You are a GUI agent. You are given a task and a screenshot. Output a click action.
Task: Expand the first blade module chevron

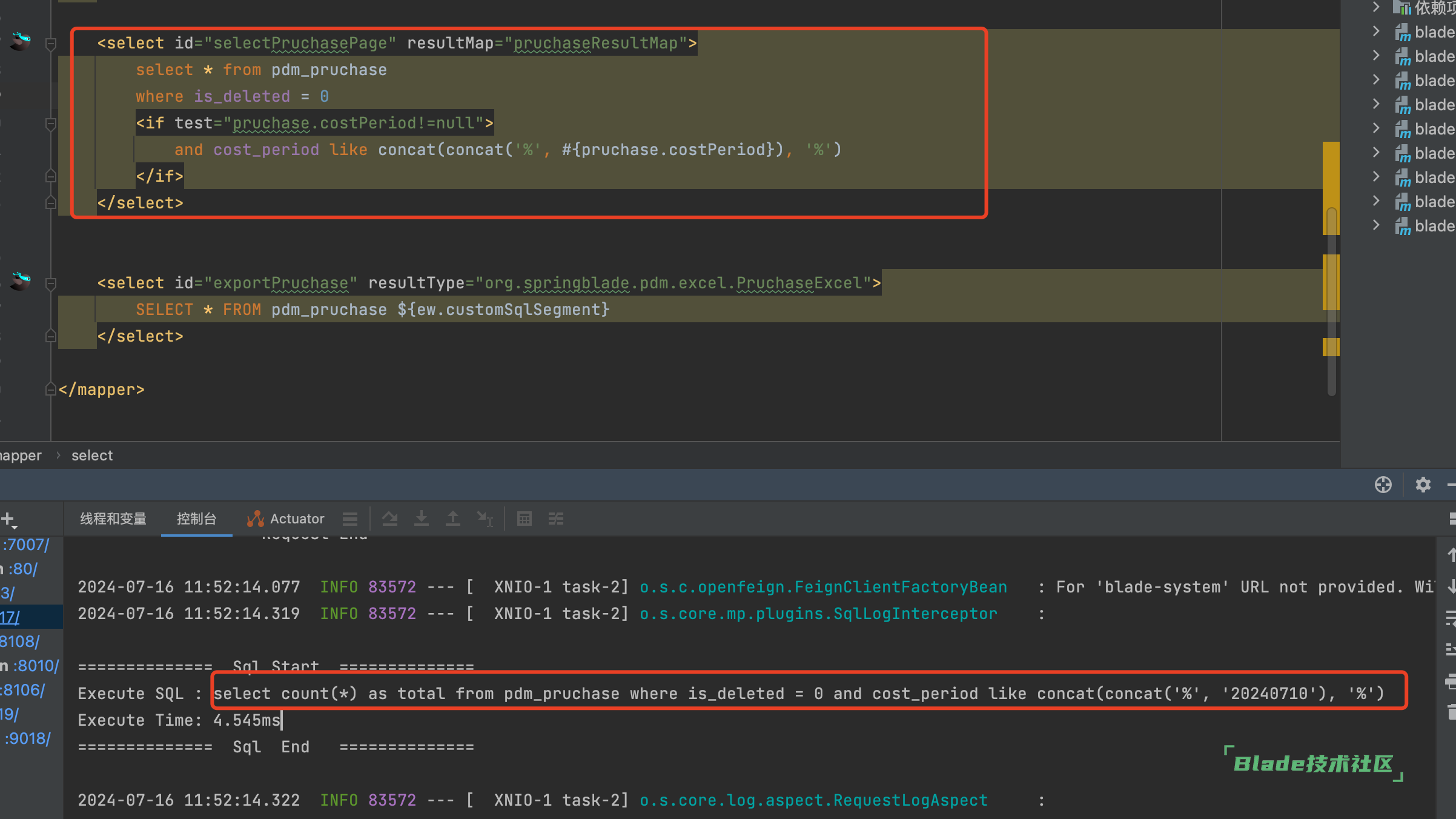[x=1376, y=31]
